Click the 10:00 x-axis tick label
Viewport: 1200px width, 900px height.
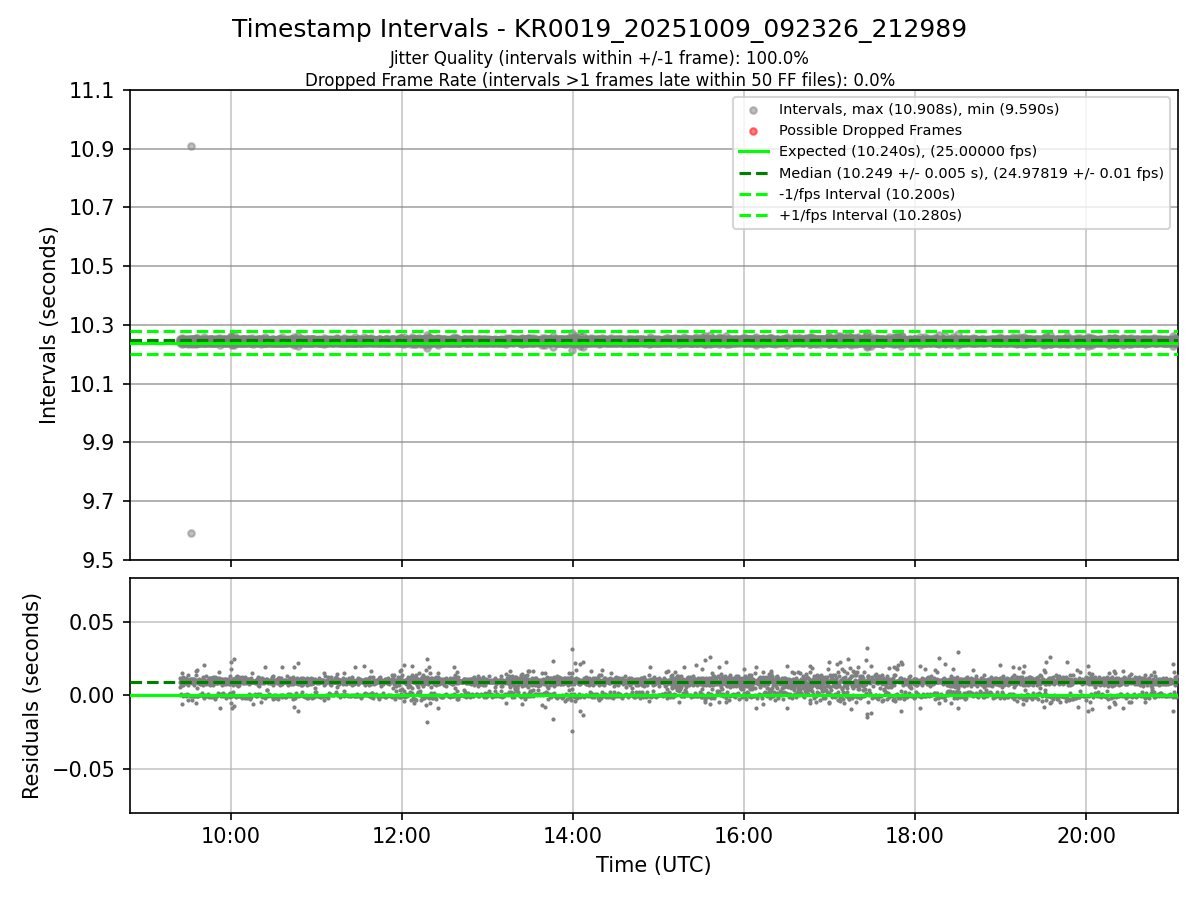231,835
